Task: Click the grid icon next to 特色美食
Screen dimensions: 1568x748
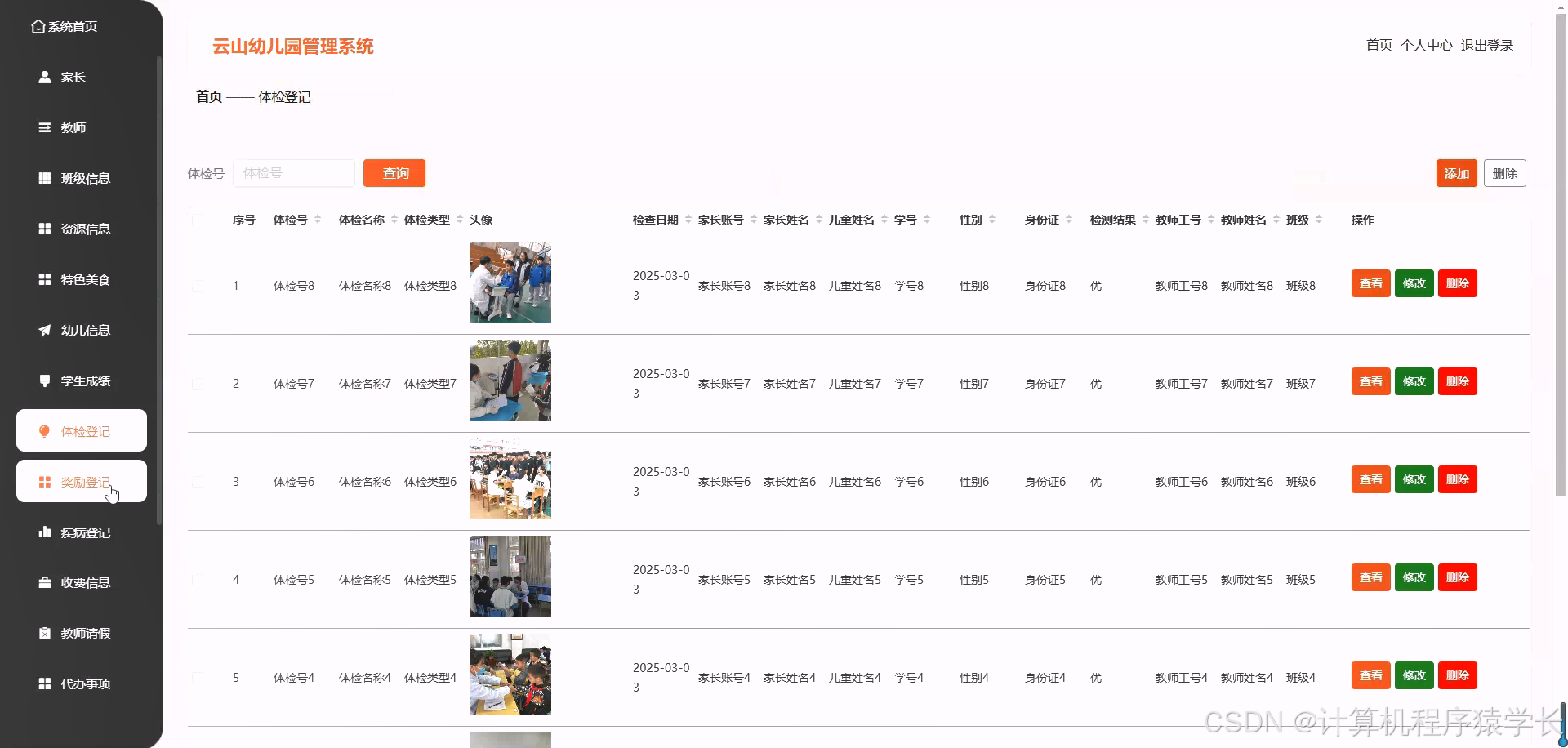Action: click(45, 280)
